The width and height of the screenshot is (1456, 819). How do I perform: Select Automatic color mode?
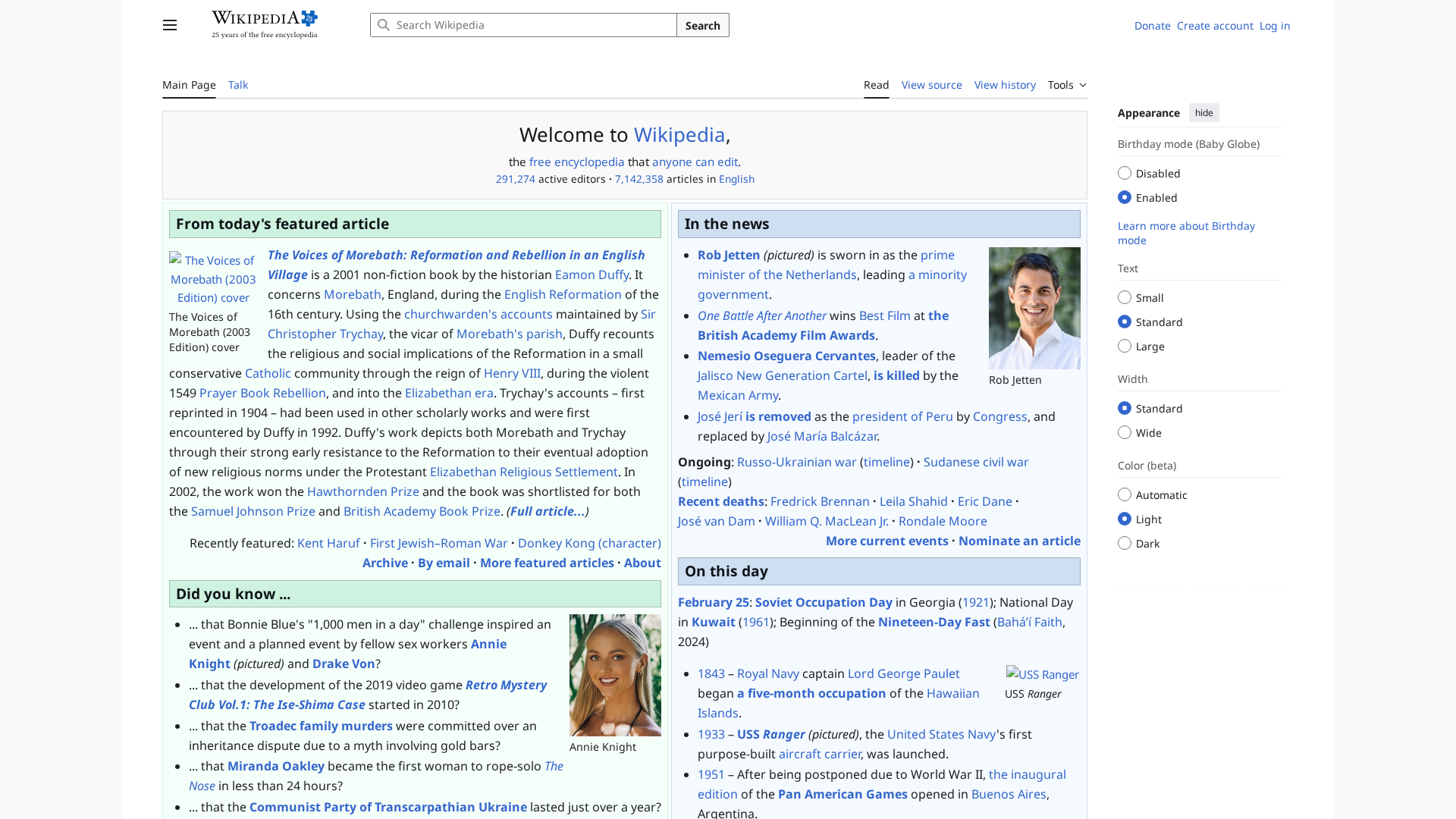pyautogui.click(x=1125, y=494)
